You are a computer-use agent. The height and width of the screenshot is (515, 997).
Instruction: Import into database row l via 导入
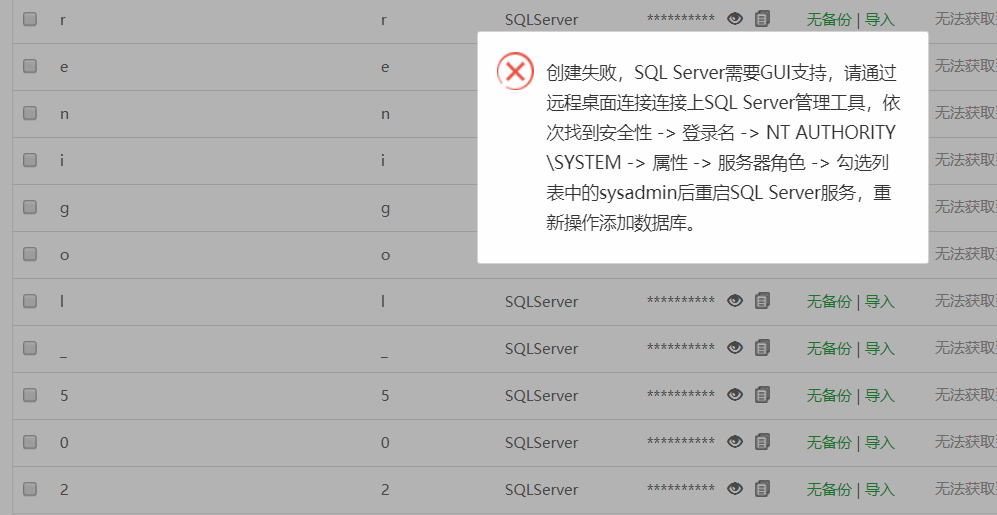point(880,301)
